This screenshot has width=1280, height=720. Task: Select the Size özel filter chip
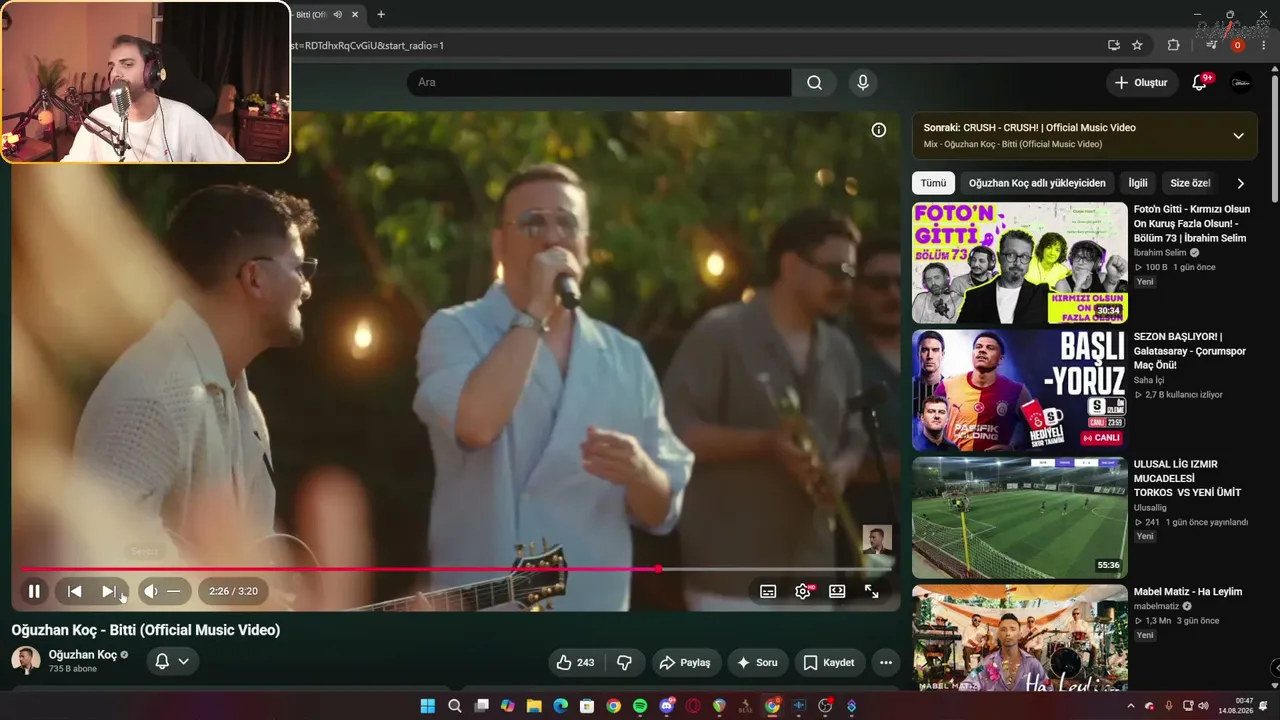[x=1190, y=183]
